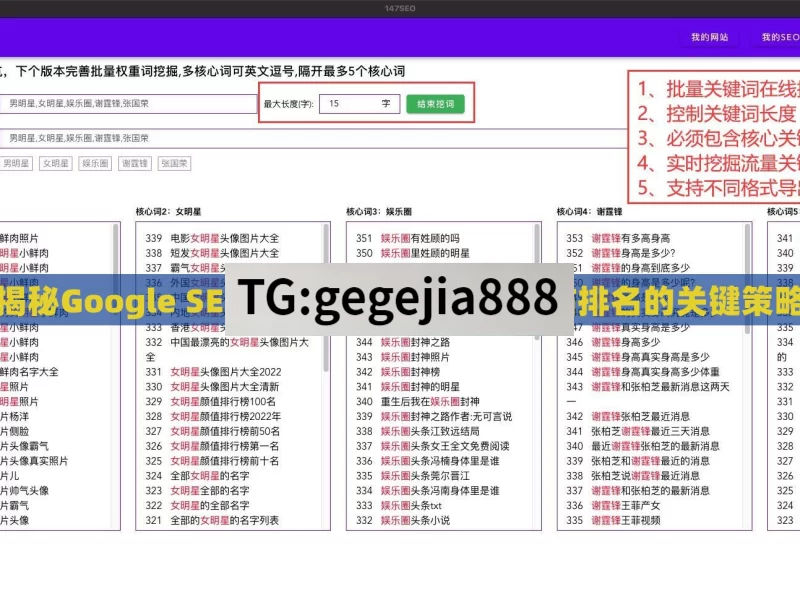Click row 330 女明星头像图片大全清新

point(212,387)
